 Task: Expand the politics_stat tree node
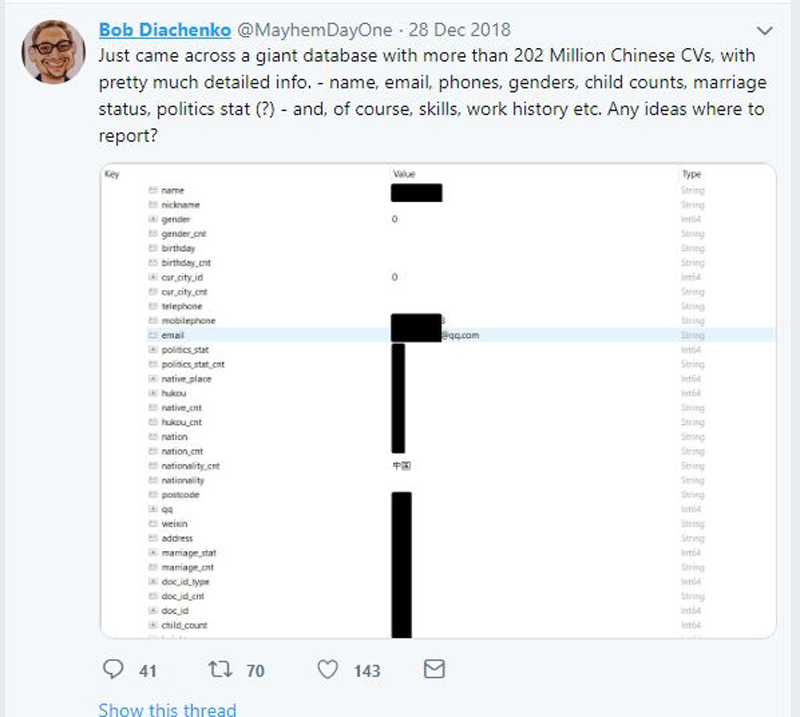[x=153, y=350]
